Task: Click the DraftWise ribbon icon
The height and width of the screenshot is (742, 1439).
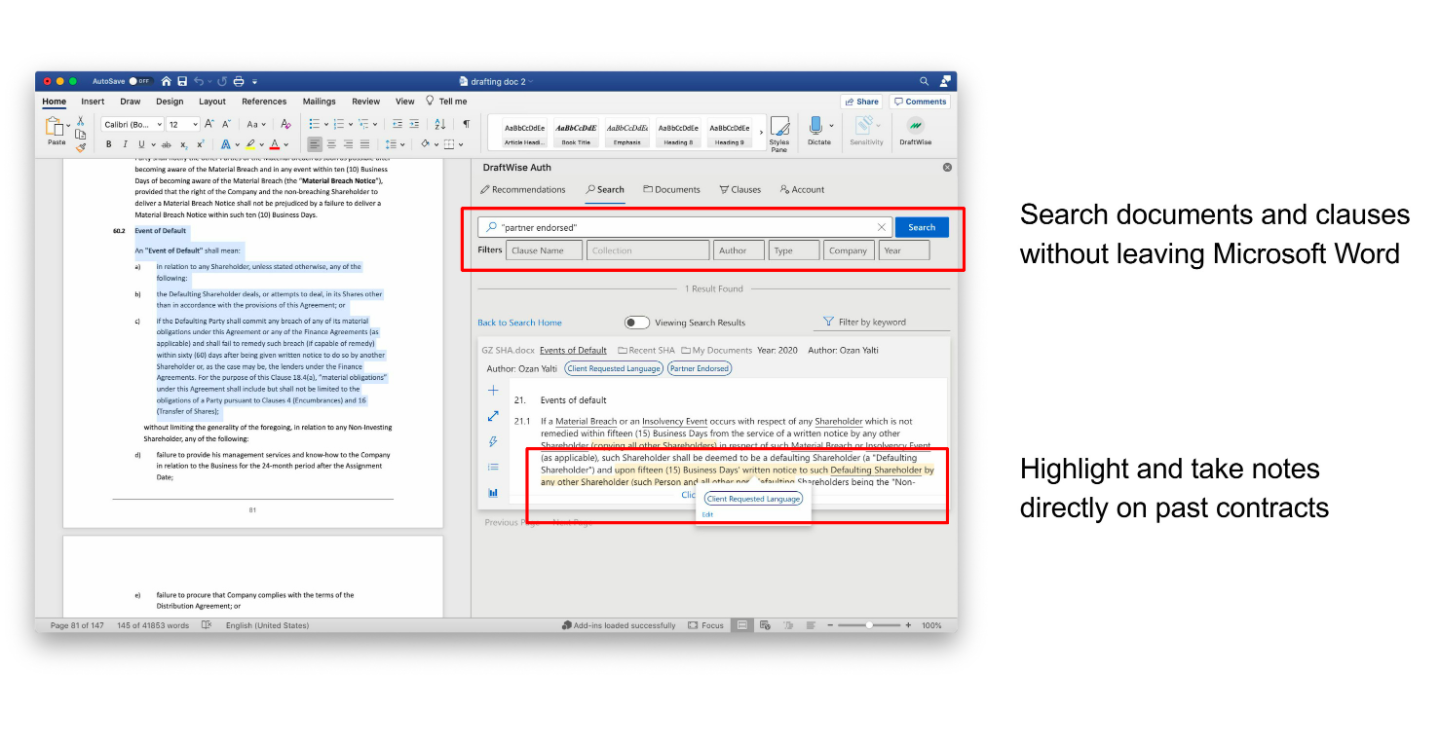Action: tap(915, 131)
